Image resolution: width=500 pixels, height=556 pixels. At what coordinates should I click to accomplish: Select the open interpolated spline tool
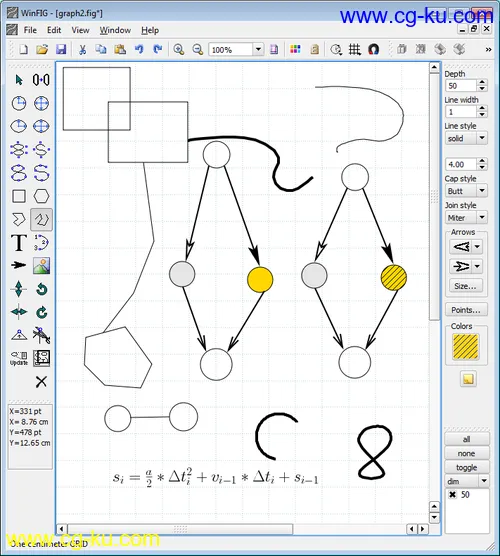tap(41, 173)
